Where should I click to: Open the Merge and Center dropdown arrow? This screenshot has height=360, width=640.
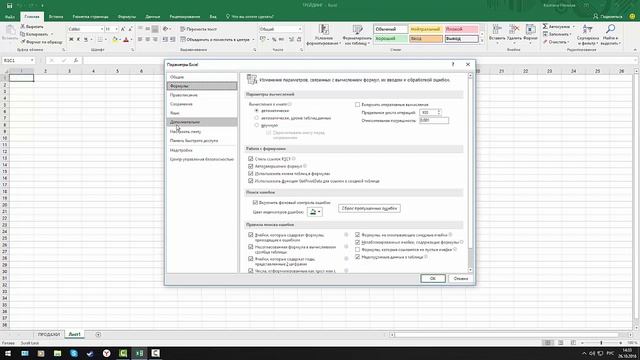(253, 40)
